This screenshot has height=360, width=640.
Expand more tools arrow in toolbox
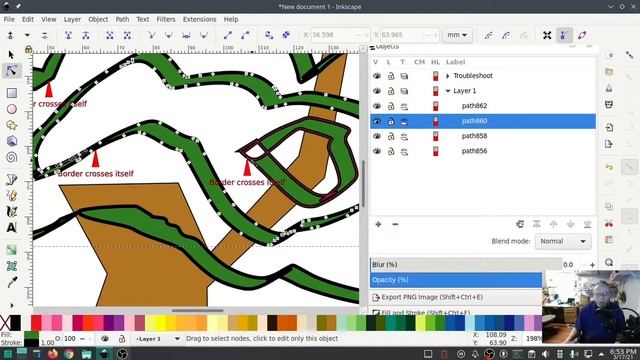click(x=11, y=305)
